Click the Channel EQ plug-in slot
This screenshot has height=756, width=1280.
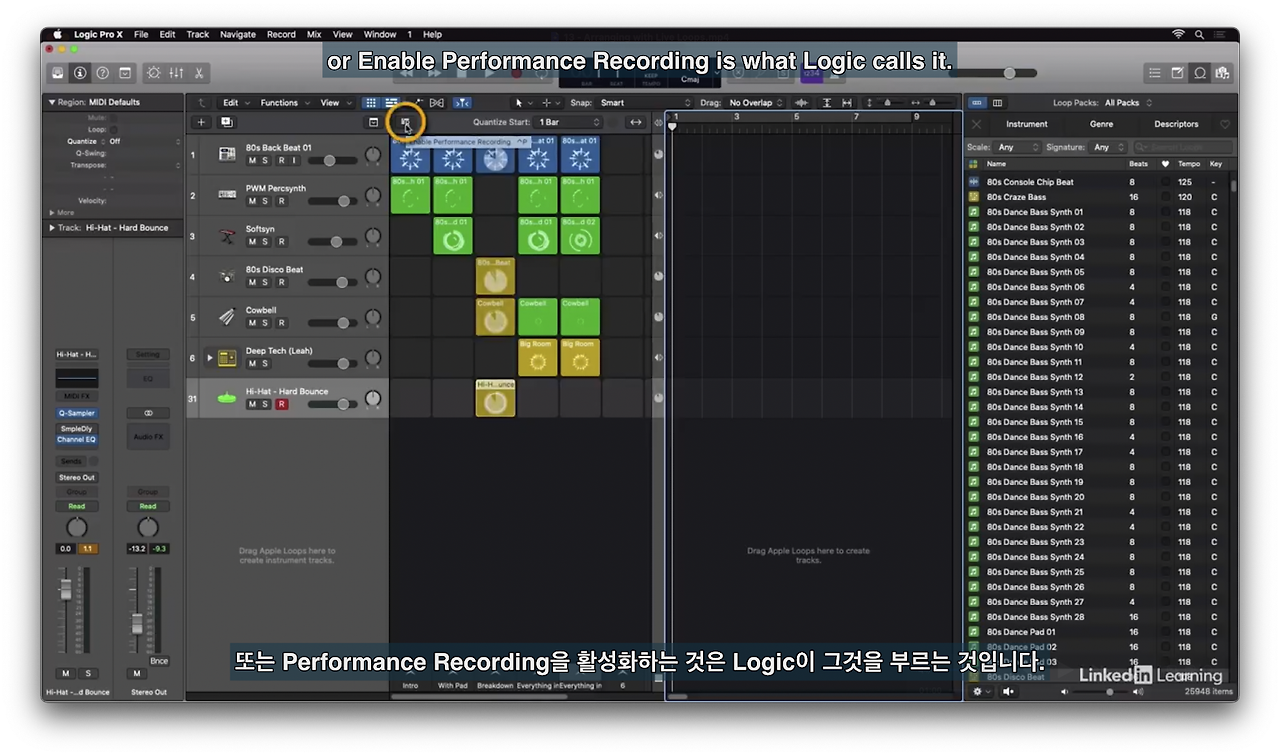(77, 439)
